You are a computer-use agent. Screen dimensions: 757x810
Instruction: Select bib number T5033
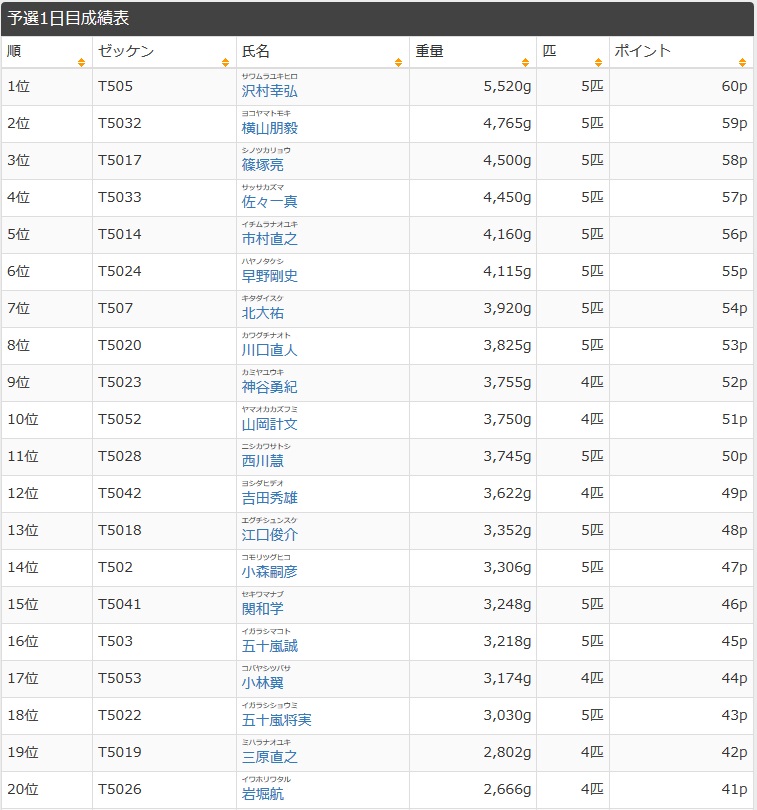point(119,197)
